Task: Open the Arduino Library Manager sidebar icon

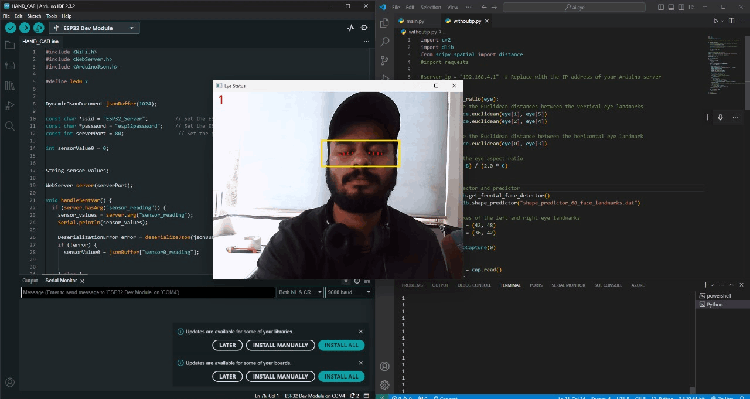Action: tap(10, 86)
